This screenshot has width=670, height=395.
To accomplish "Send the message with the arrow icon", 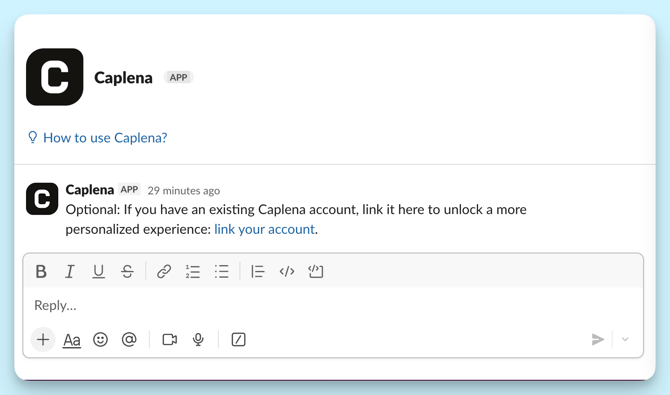I will pyautogui.click(x=598, y=340).
